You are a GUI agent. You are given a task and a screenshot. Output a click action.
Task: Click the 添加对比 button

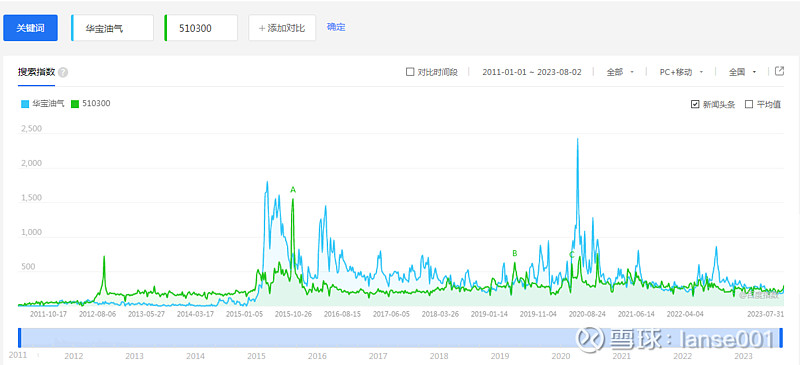(282, 28)
